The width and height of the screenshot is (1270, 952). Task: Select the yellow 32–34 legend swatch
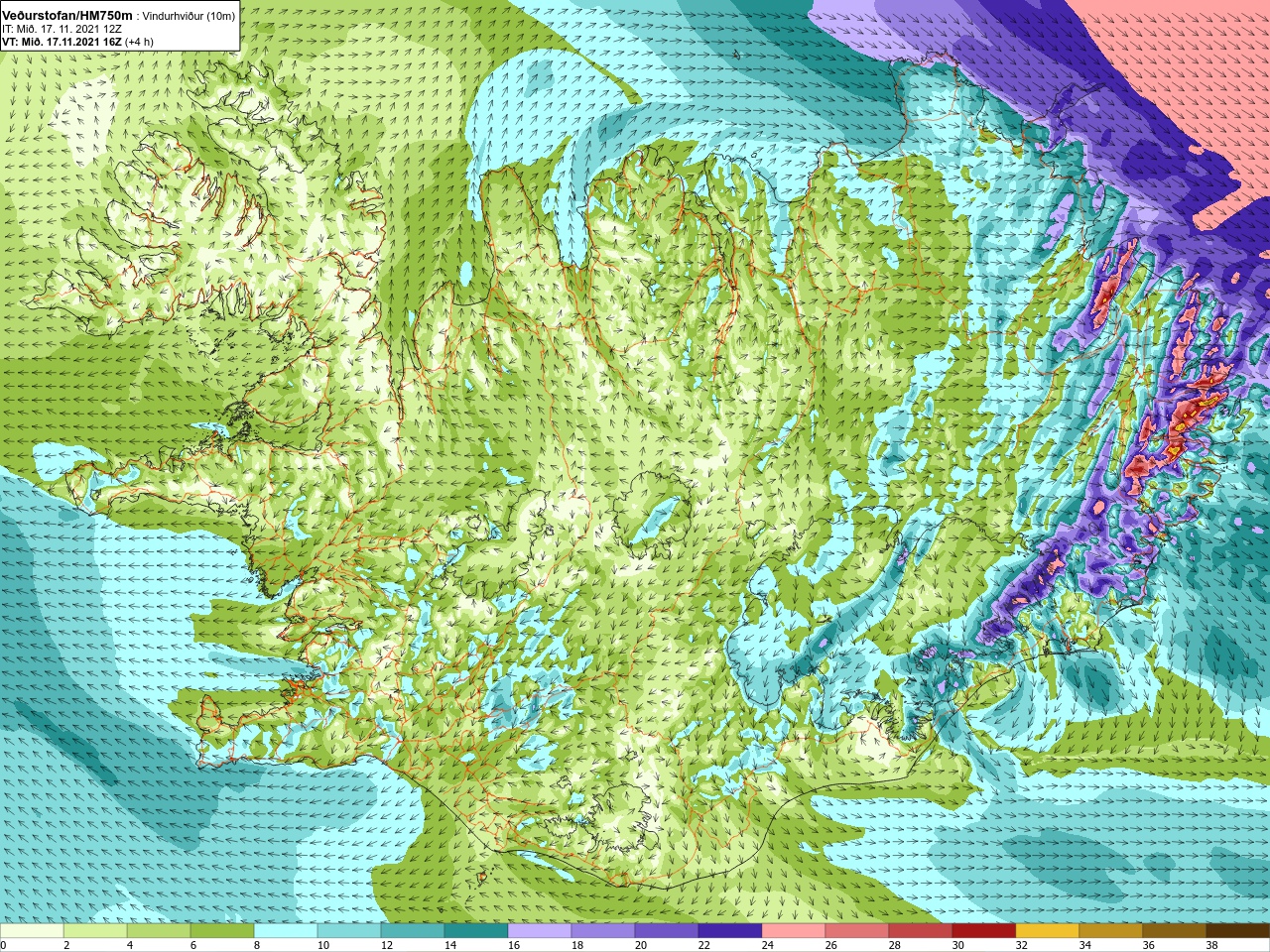click(x=1048, y=932)
